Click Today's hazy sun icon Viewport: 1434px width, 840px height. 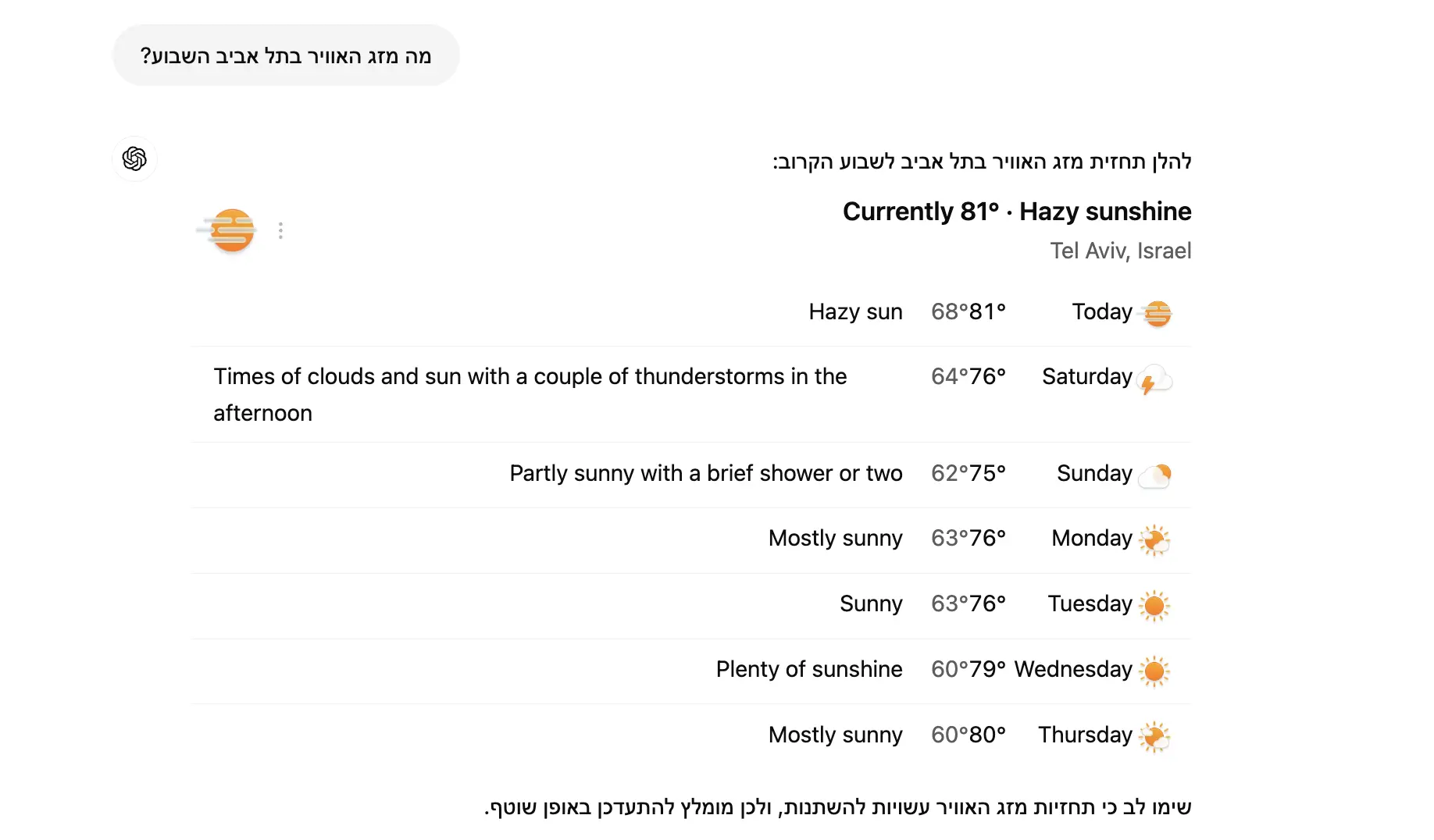pyautogui.click(x=1157, y=314)
